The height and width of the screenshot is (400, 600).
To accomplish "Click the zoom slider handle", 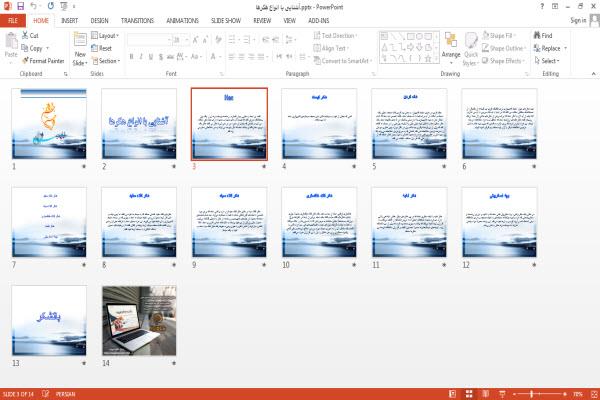I will click(532, 394).
